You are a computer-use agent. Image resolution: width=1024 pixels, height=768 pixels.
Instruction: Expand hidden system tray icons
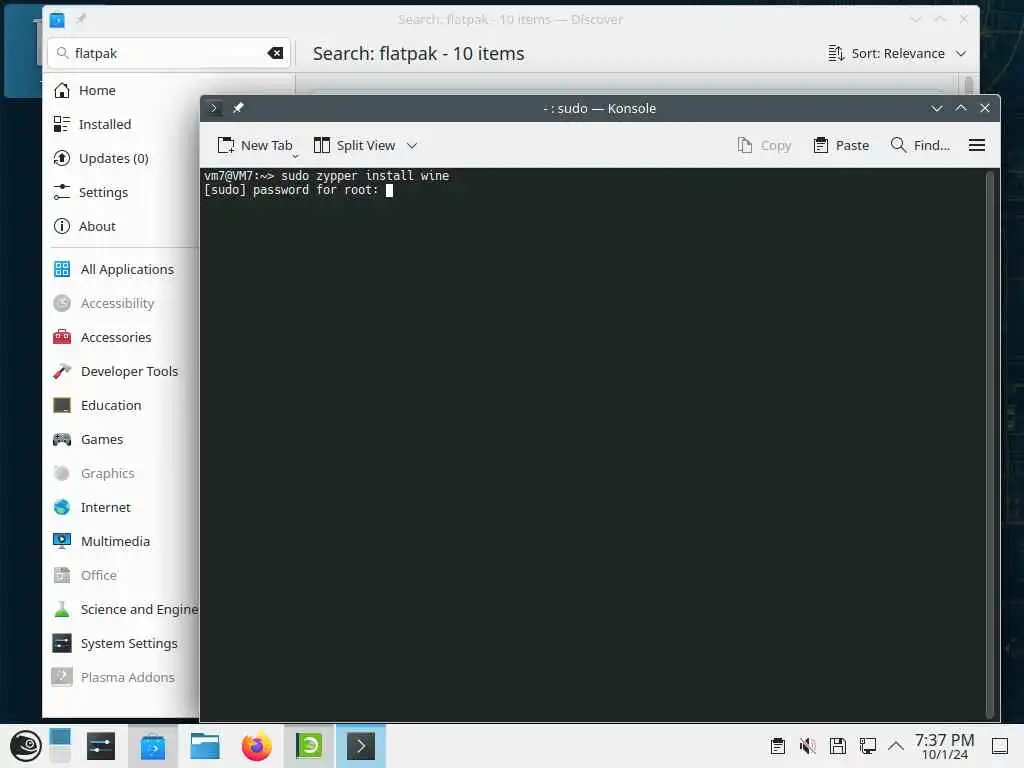pos(896,746)
